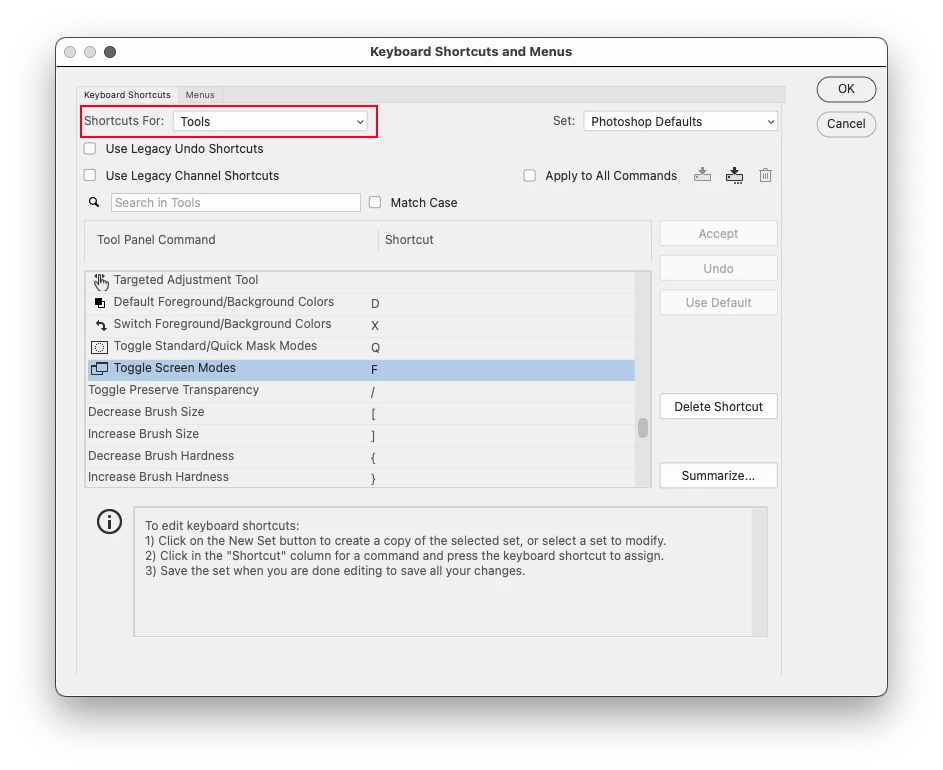The height and width of the screenshot is (770, 943).
Task: Click the Cancel button
Action: click(x=846, y=124)
